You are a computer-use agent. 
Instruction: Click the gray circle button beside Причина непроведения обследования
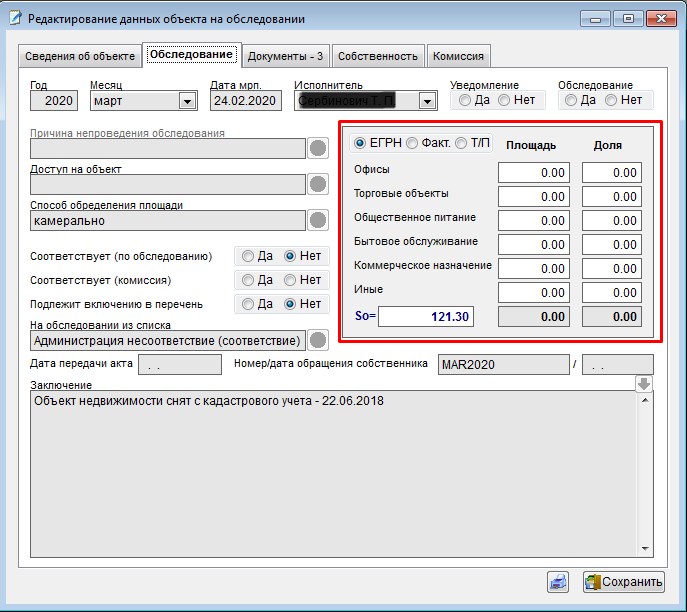(x=318, y=149)
